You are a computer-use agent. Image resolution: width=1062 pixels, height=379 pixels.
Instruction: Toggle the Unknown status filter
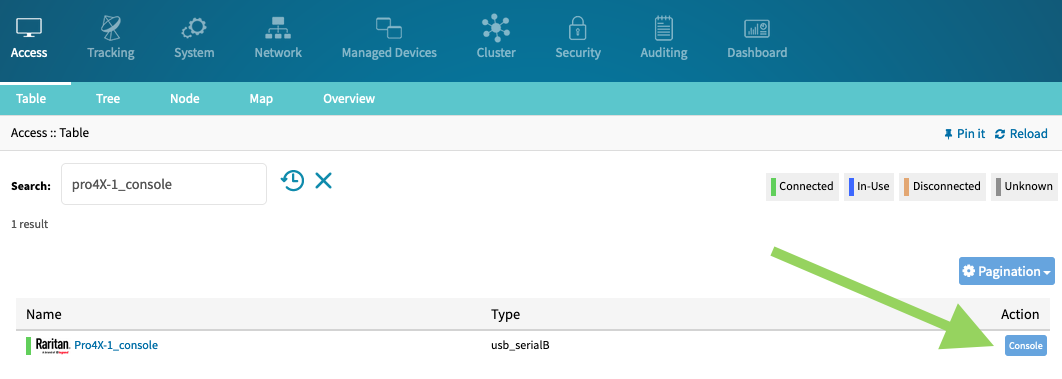pyautogui.click(x=1024, y=186)
